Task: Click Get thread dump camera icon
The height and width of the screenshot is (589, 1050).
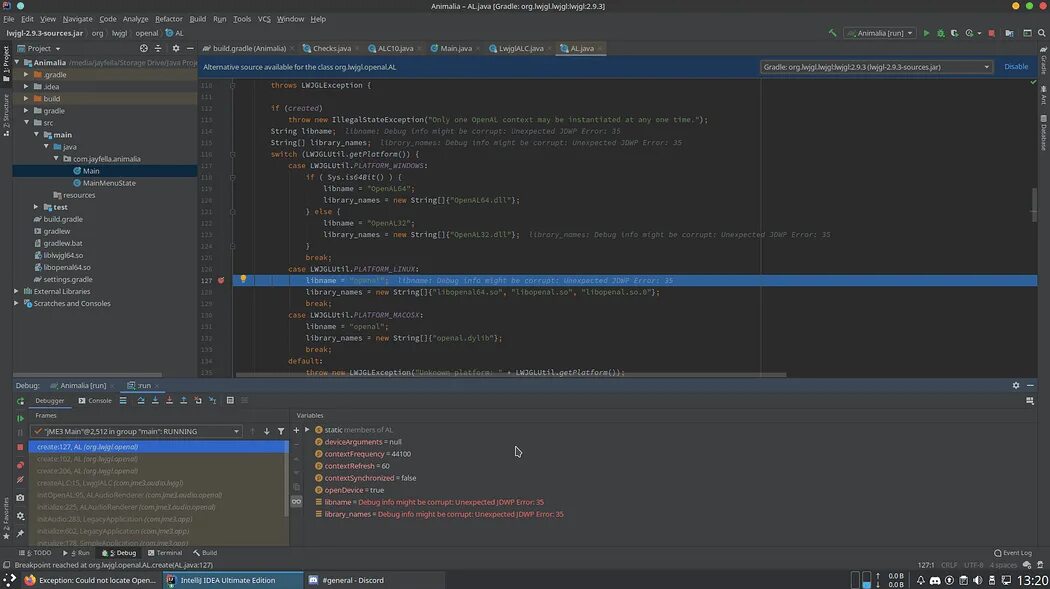Action: coord(20,498)
